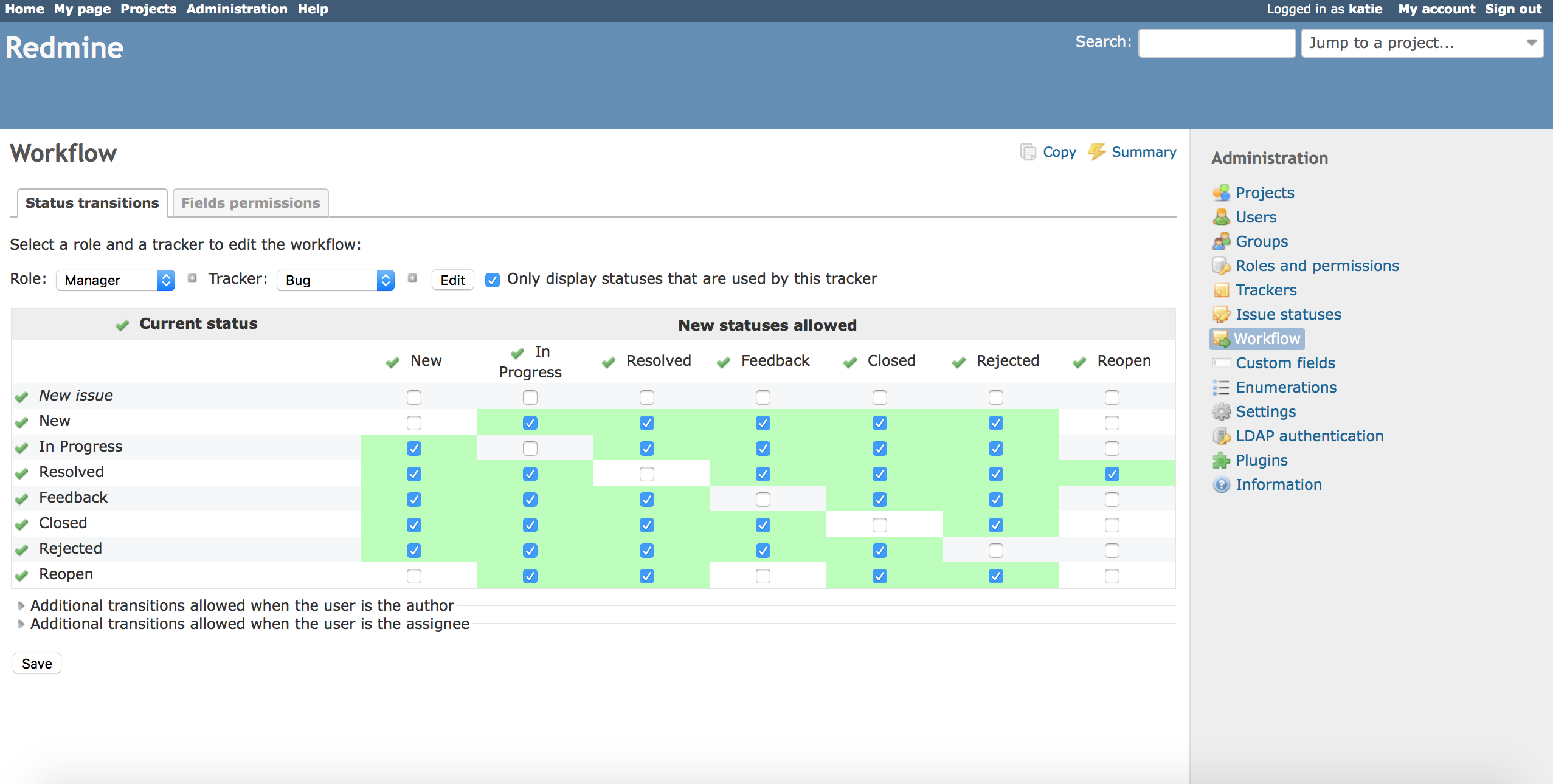Click the Custom fields icon
Screen dimensions: 1553x784
click(1221, 363)
